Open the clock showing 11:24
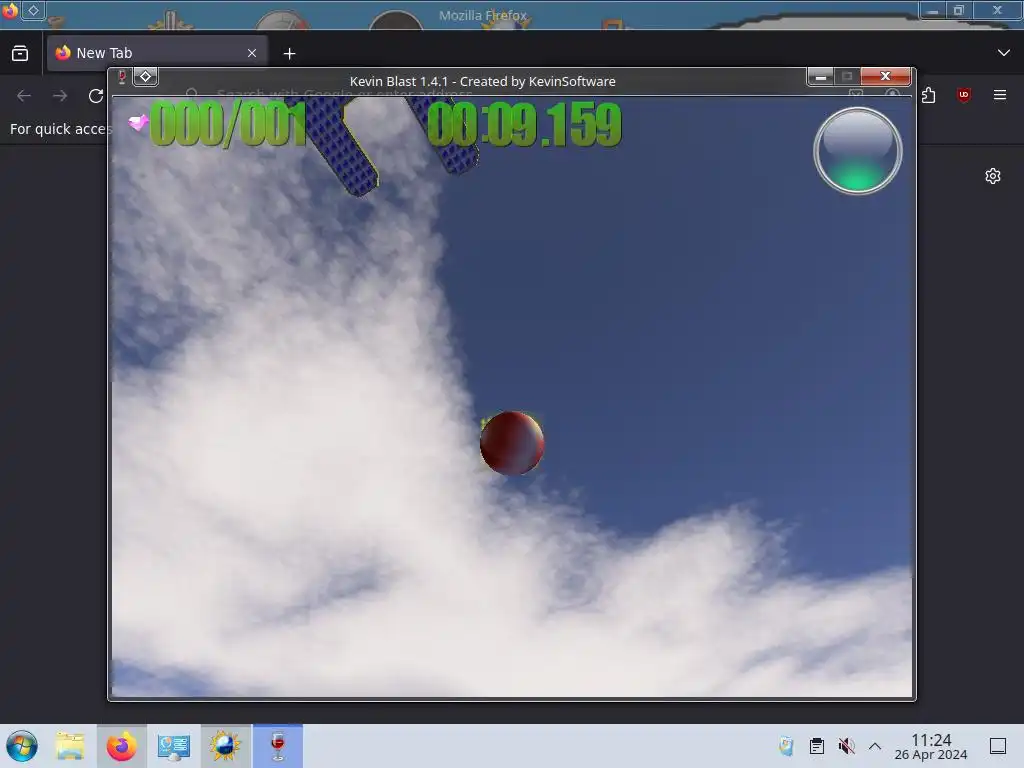The image size is (1024, 768). coord(931,746)
